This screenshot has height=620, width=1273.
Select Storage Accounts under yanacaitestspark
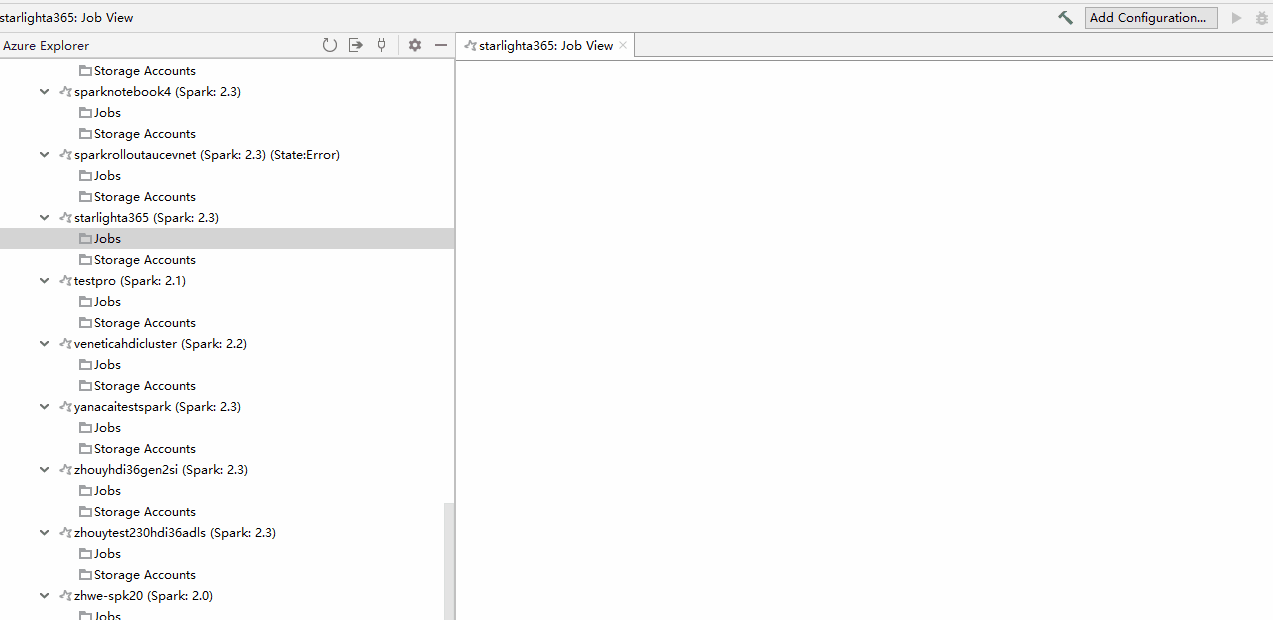144,448
